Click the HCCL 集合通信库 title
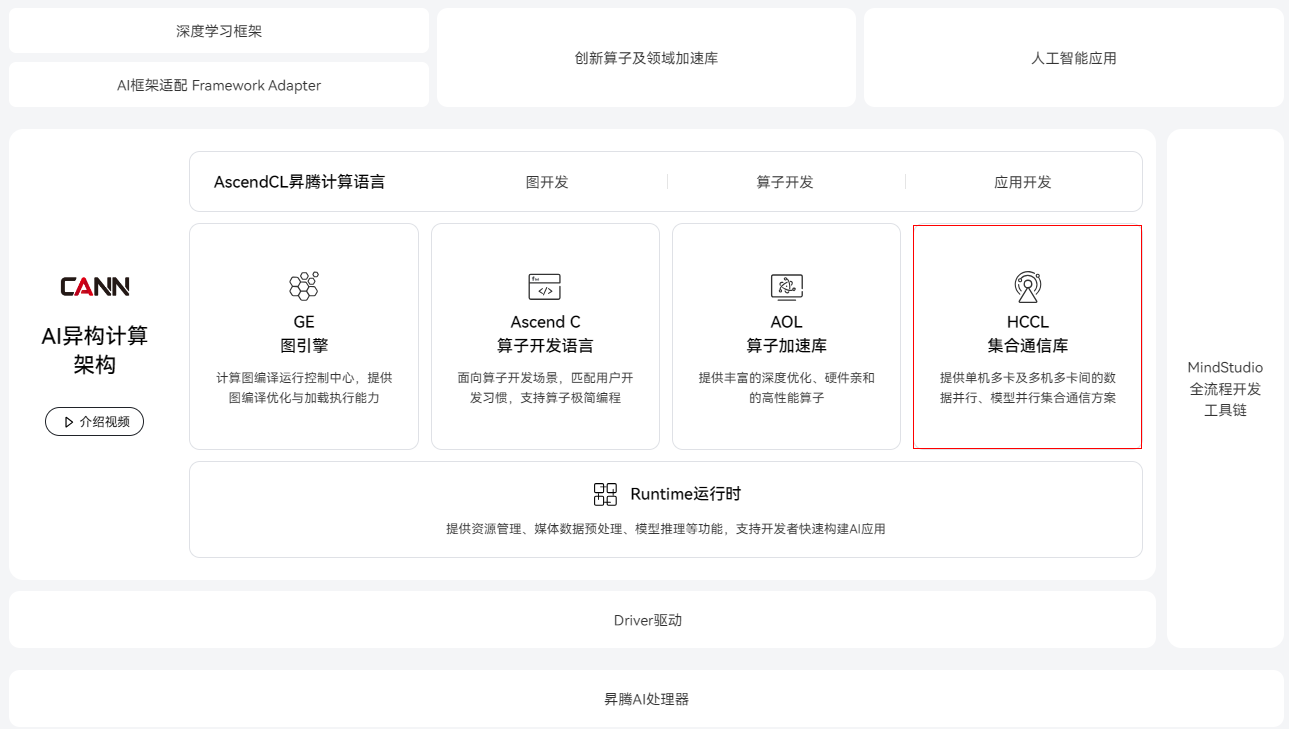 (1028, 334)
